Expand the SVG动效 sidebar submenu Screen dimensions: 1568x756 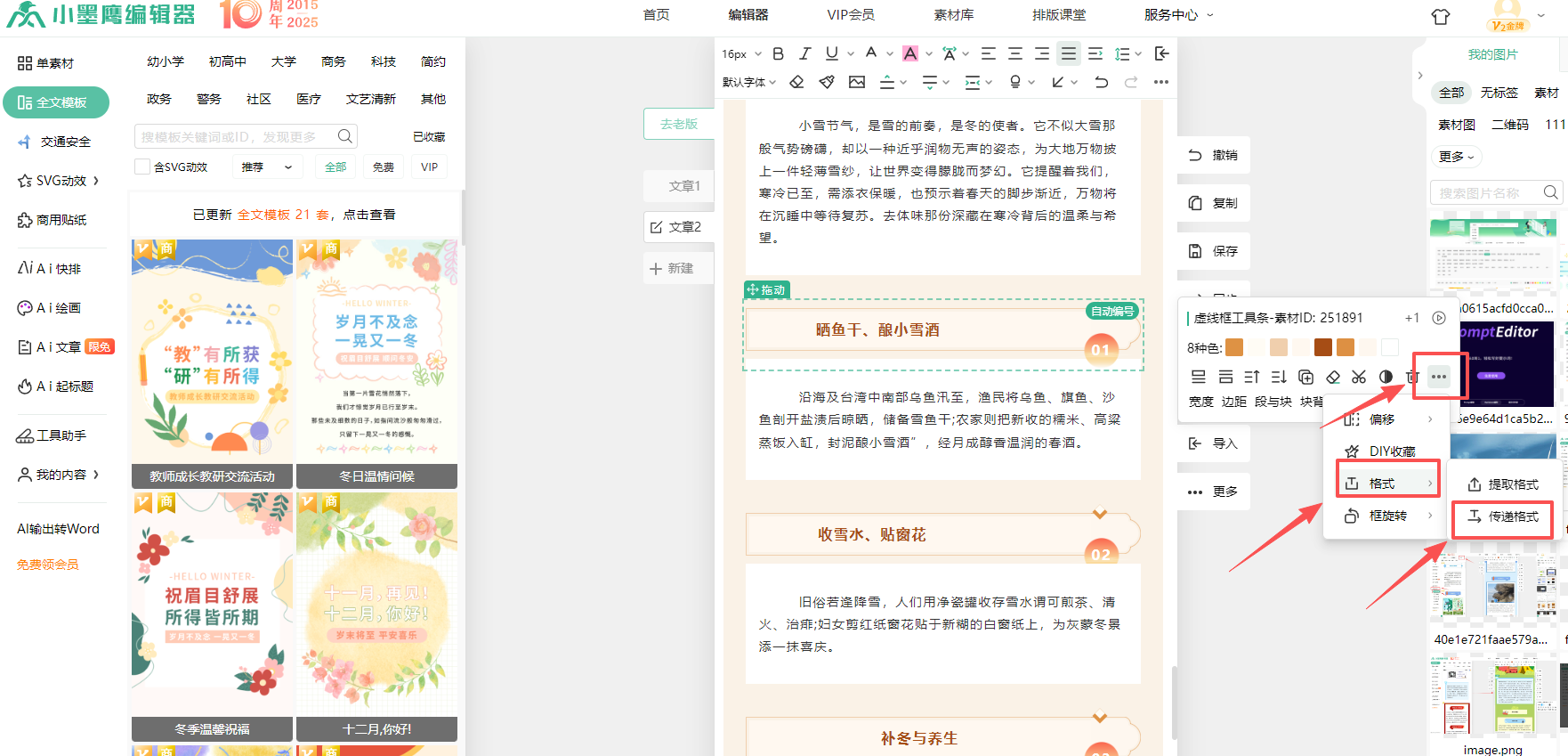click(59, 181)
